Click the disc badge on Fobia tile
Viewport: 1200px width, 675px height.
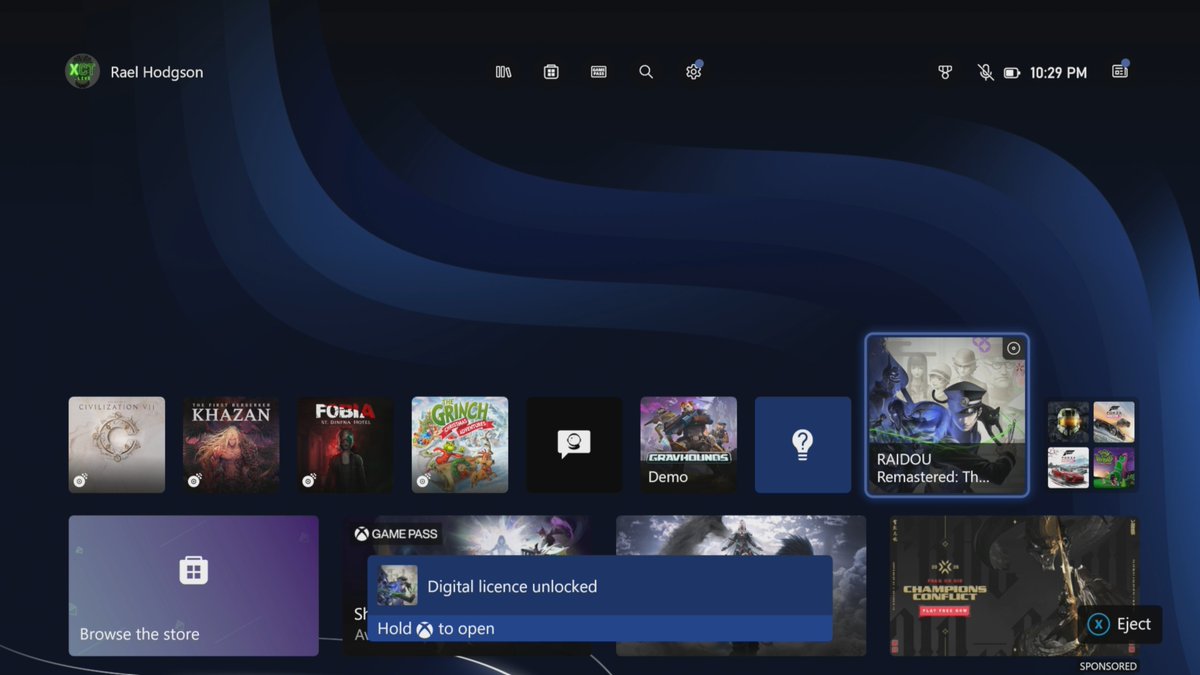coord(309,481)
